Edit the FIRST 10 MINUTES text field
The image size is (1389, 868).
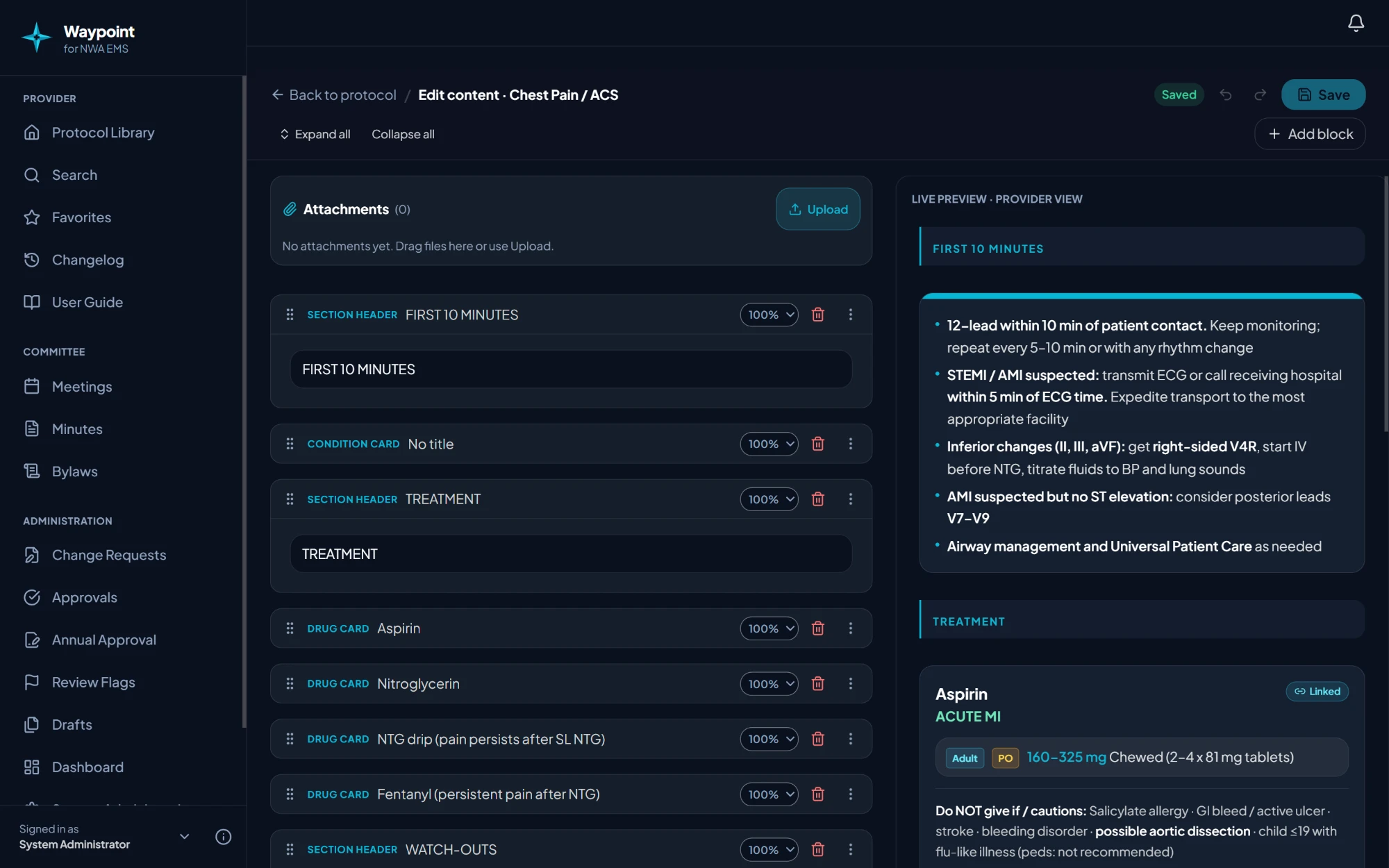click(571, 369)
